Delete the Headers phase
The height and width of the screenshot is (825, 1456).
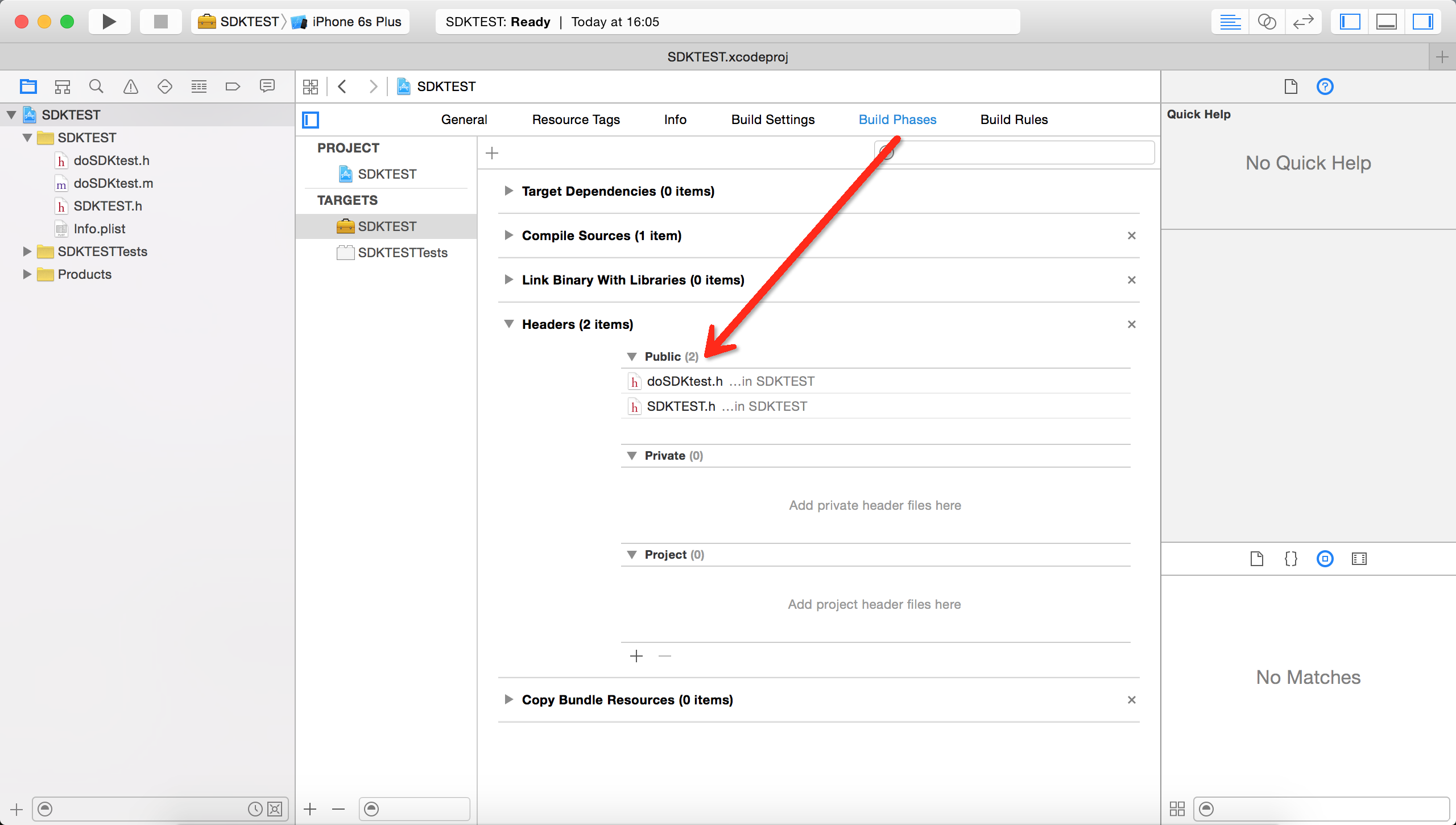pos(1132,324)
